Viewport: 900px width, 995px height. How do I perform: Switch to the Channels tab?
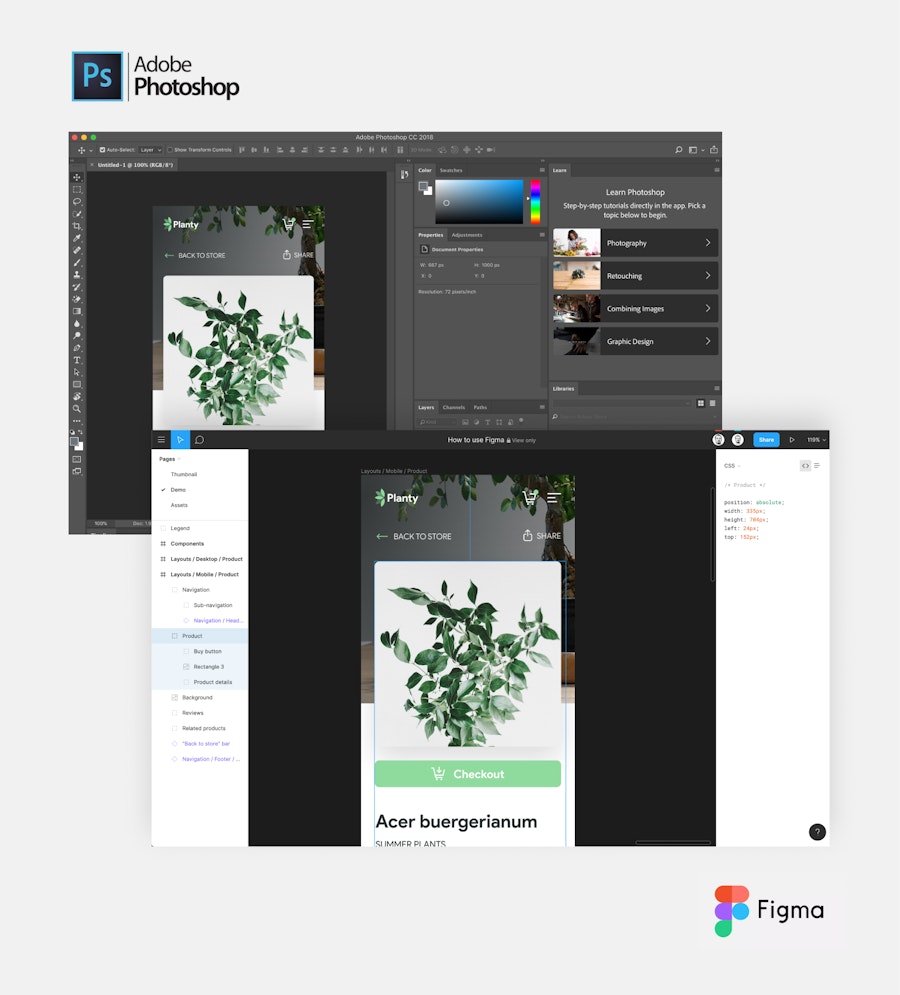[454, 407]
